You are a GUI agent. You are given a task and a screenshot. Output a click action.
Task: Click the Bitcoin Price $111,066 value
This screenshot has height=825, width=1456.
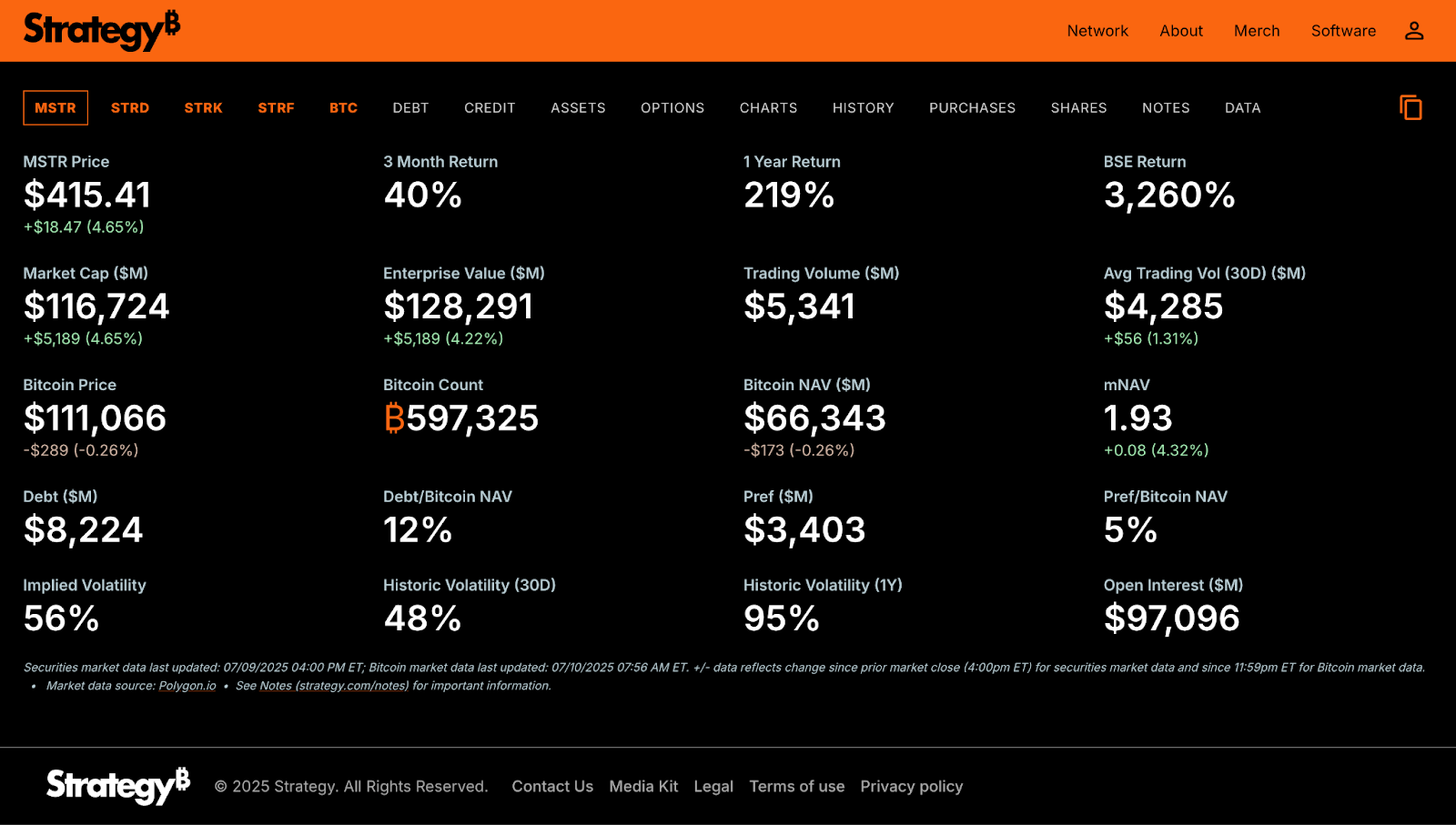[95, 418]
